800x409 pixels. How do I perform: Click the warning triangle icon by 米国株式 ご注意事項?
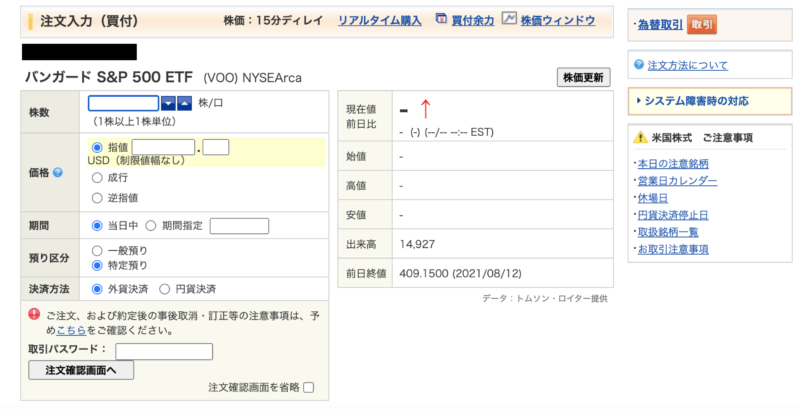point(640,137)
